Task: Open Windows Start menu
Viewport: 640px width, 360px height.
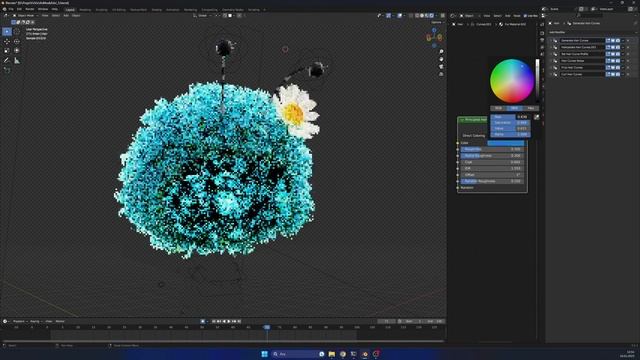Action: coord(264,354)
